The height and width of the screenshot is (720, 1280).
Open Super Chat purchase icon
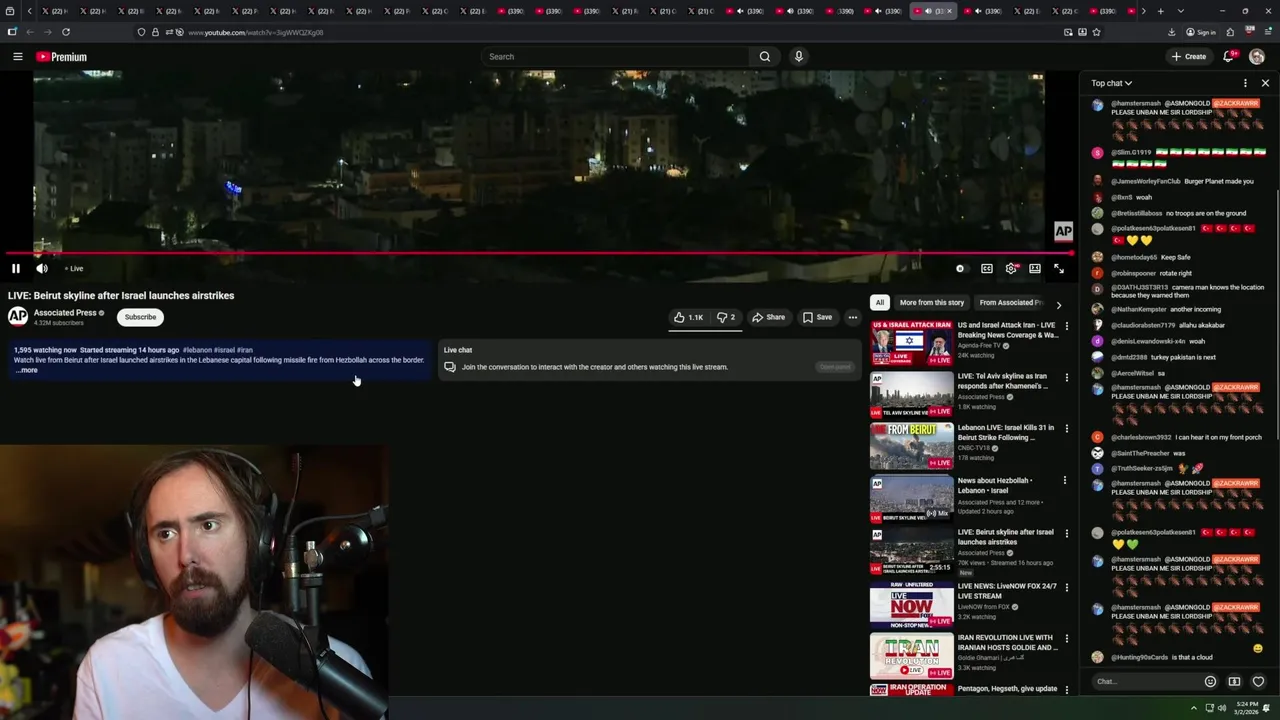coord(1234,682)
